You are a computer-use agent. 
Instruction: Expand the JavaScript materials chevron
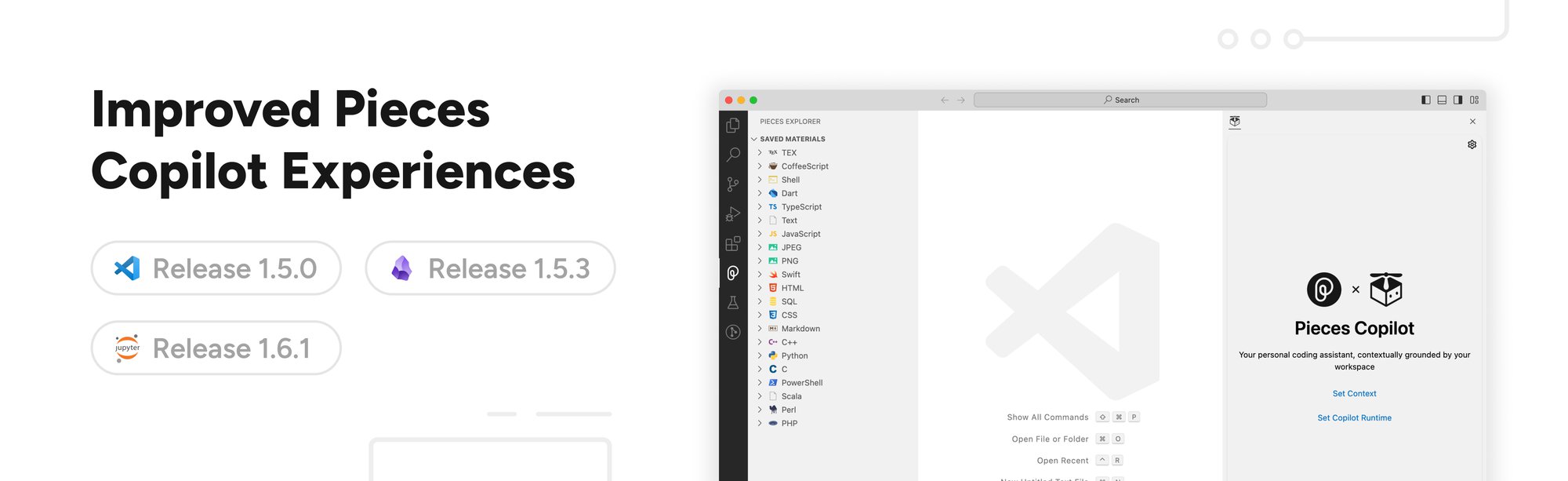click(x=760, y=234)
